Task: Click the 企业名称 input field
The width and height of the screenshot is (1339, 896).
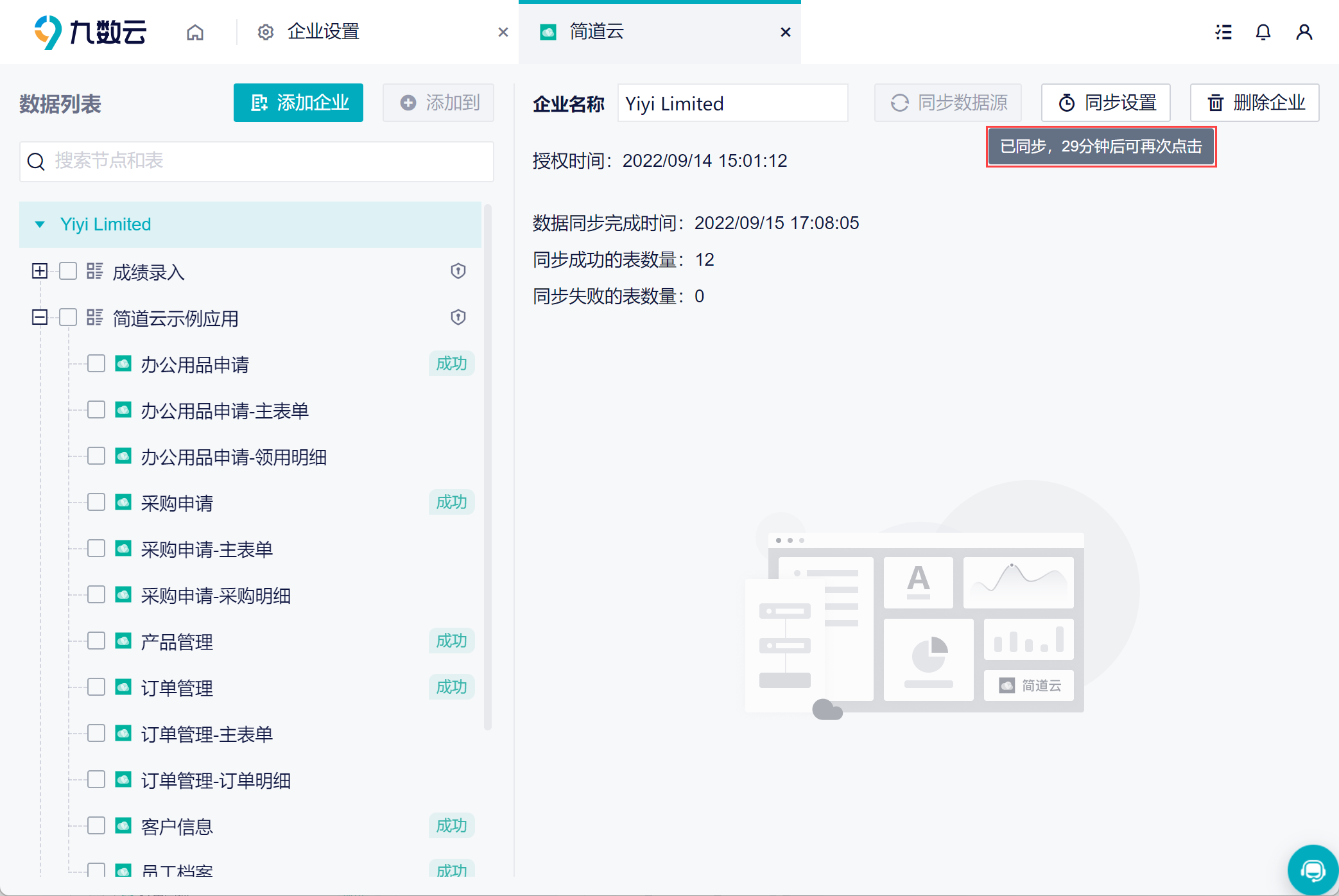Action: coord(732,103)
